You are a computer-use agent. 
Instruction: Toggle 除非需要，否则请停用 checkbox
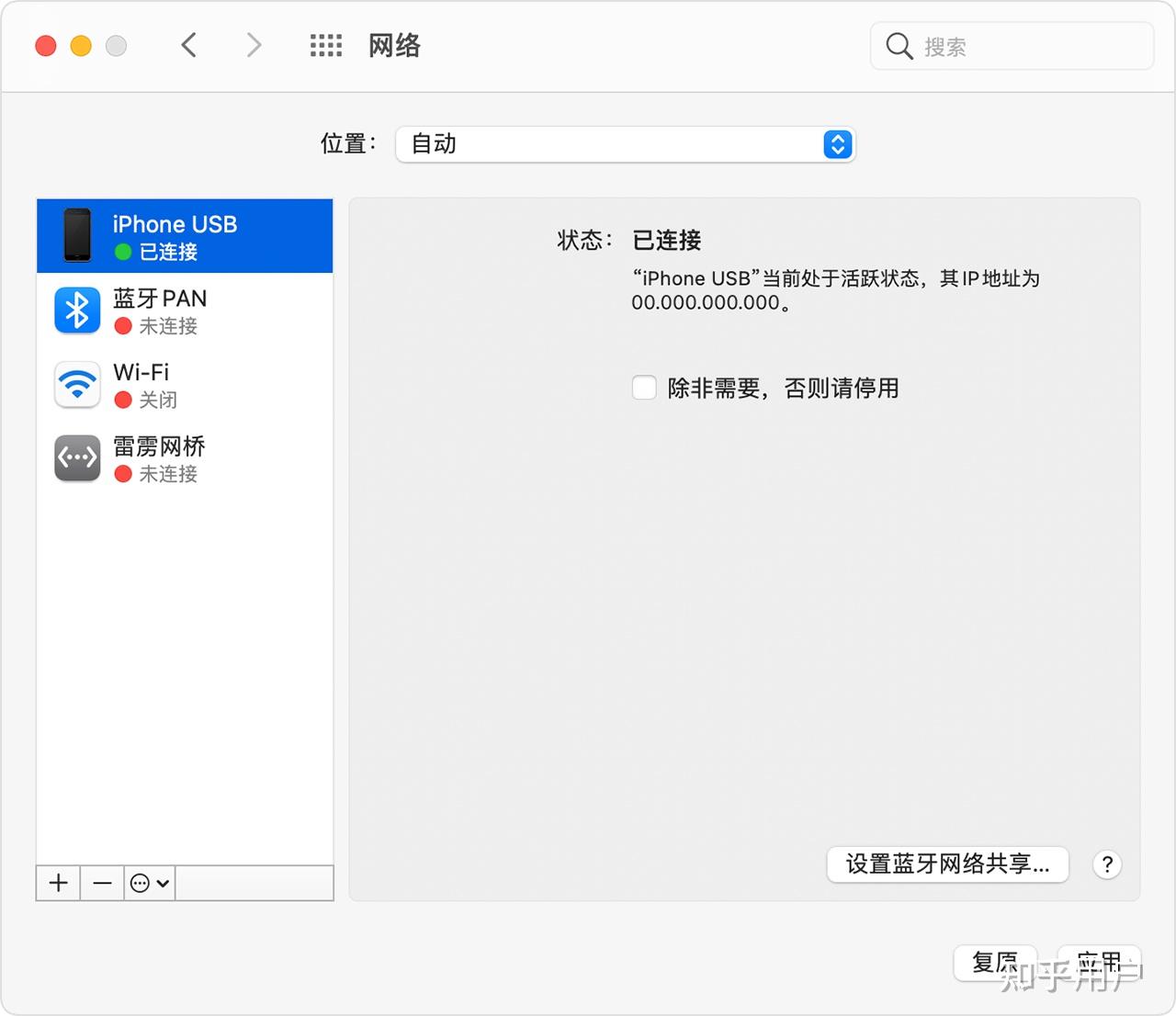(644, 388)
